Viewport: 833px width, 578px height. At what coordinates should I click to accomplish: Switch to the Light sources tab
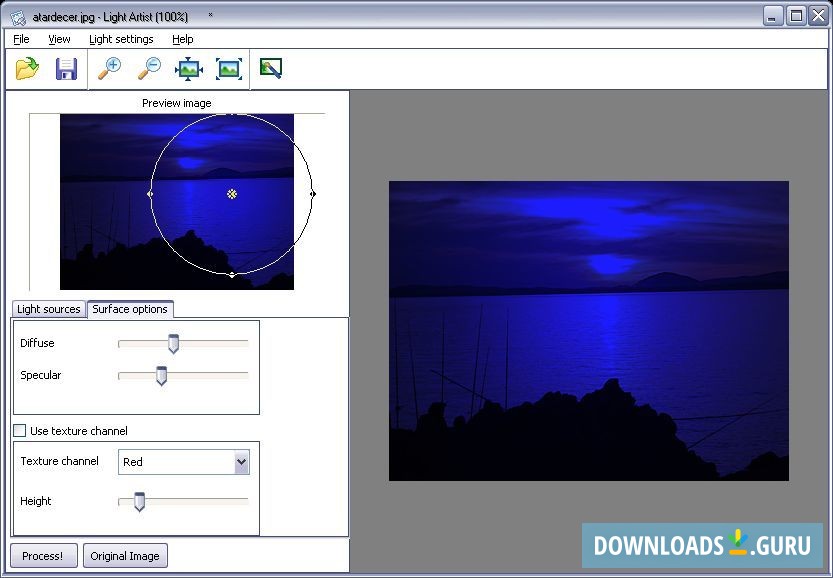tap(48, 309)
